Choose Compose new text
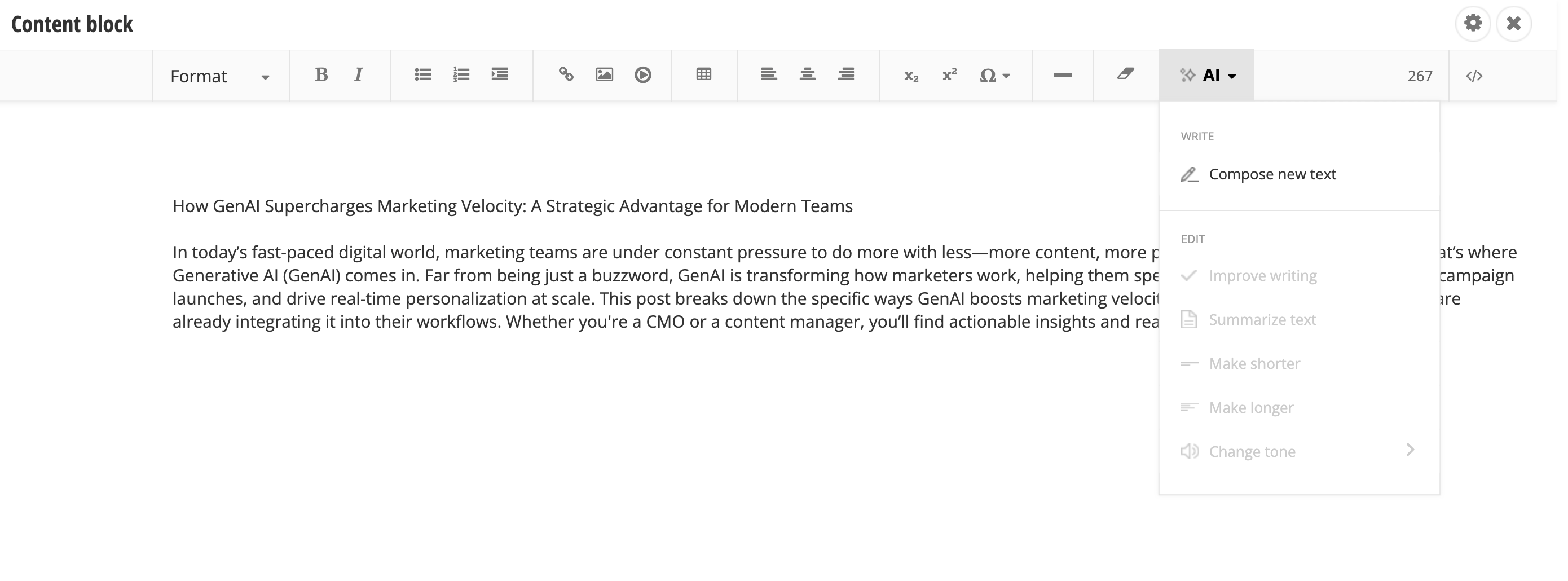Viewport: 1568px width, 581px height. (x=1271, y=174)
